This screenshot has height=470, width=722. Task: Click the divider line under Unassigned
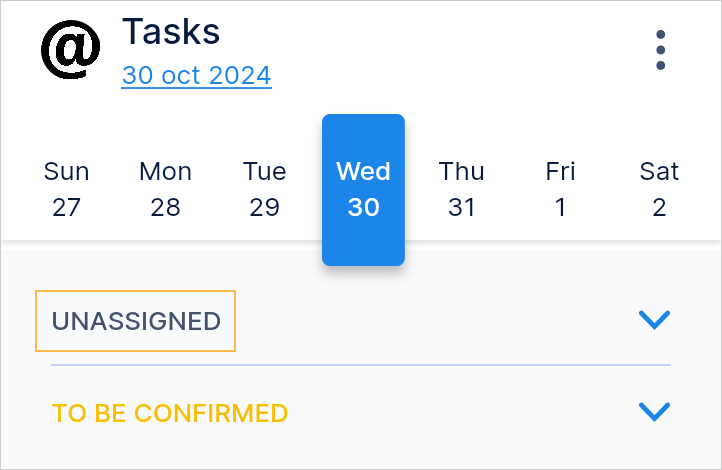[x=360, y=365]
